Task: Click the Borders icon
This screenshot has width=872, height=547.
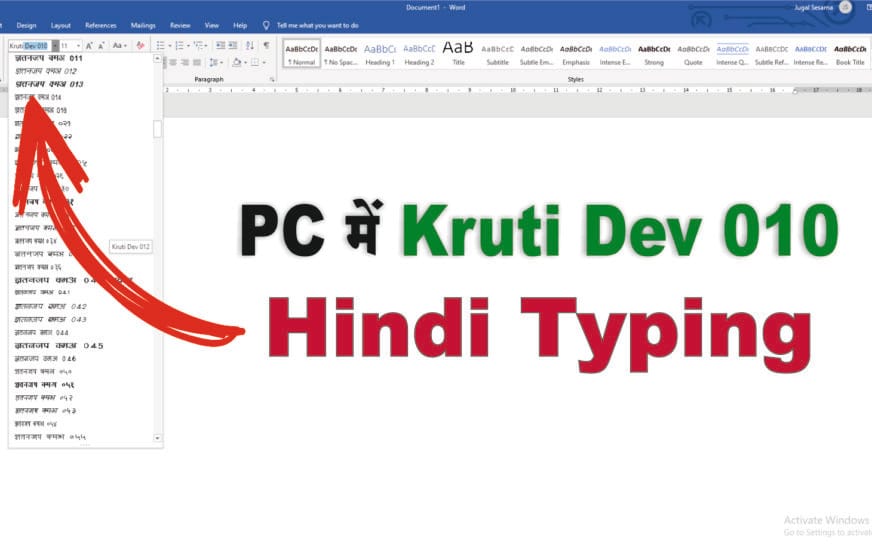Action: pyautogui.click(x=255, y=62)
